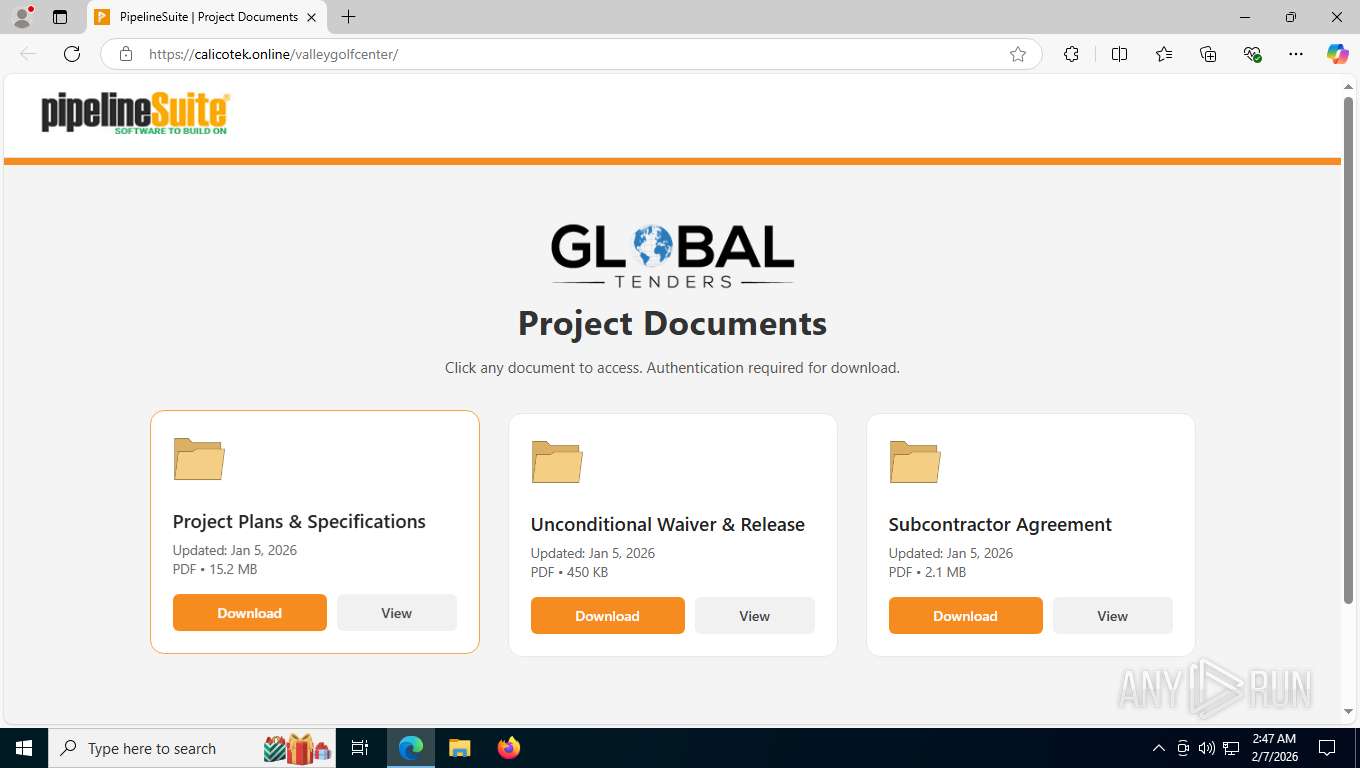Reload the current page
The image size is (1360, 768).
pyautogui.click(x=71, y=54)
